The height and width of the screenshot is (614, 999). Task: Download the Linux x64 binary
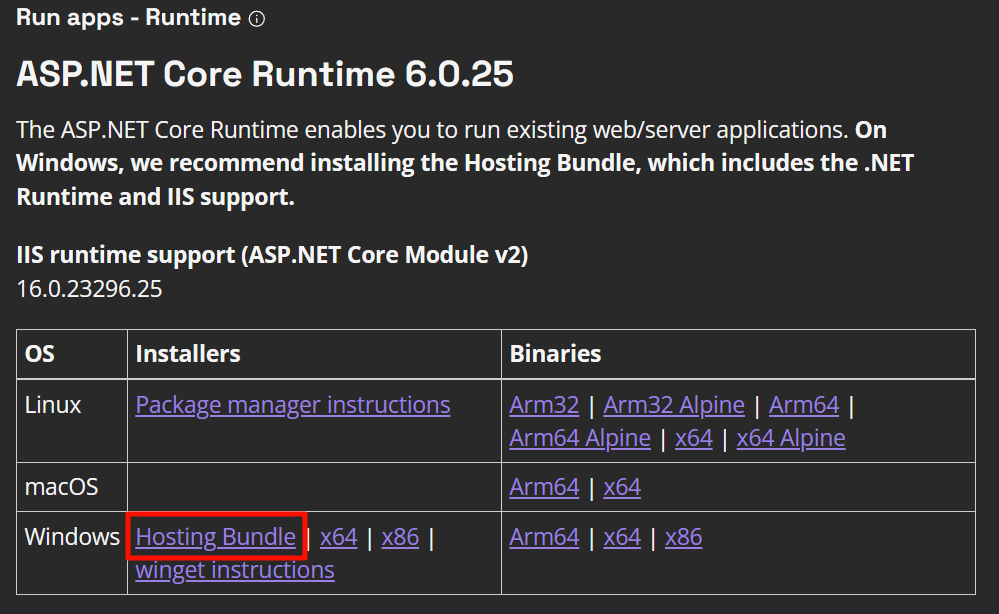click(694, 438)
